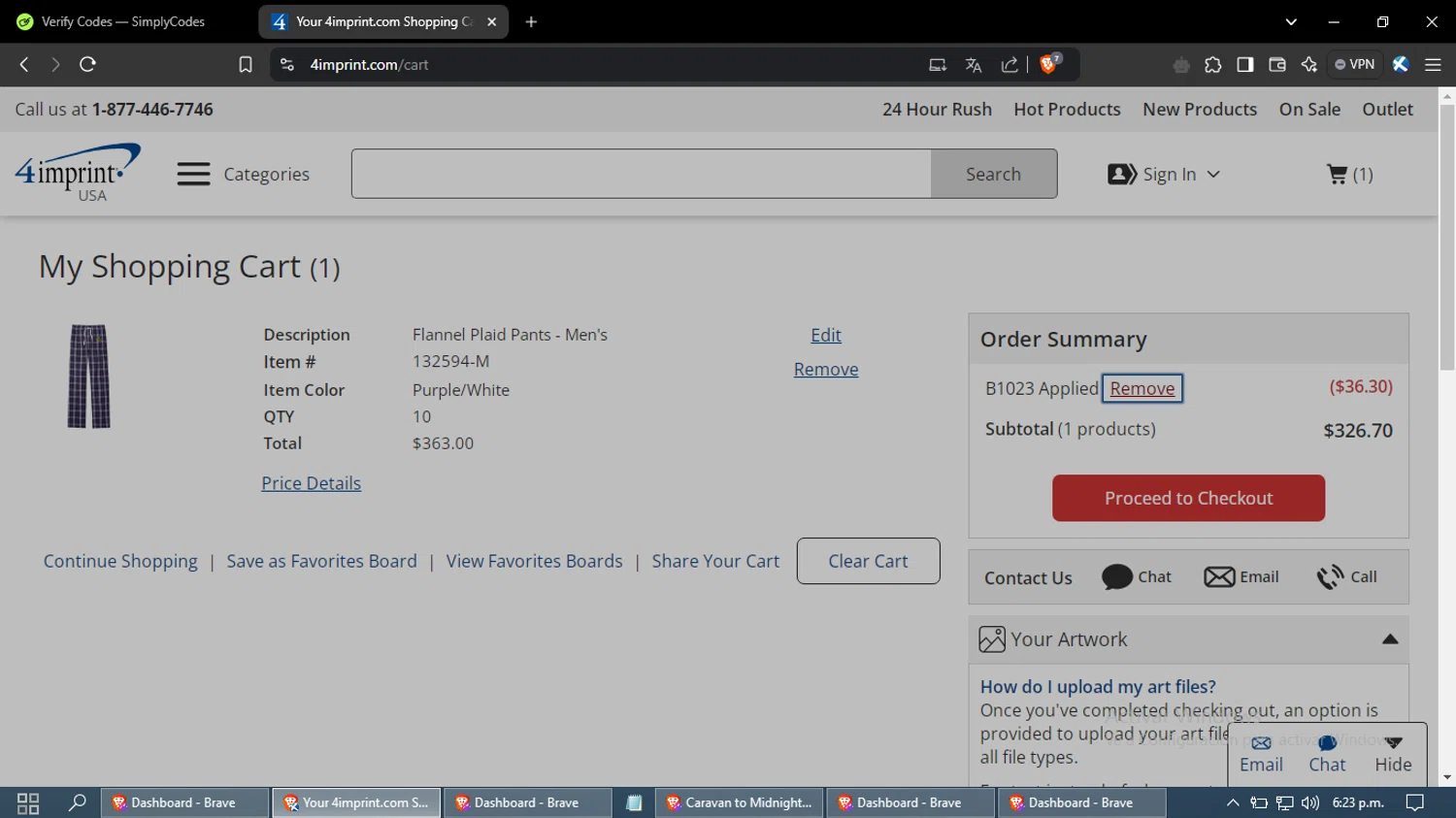Click the Sign In person icon
Image resolution: width=1456 pixels, height=818 pixels.
click(x=1122, y=175)
